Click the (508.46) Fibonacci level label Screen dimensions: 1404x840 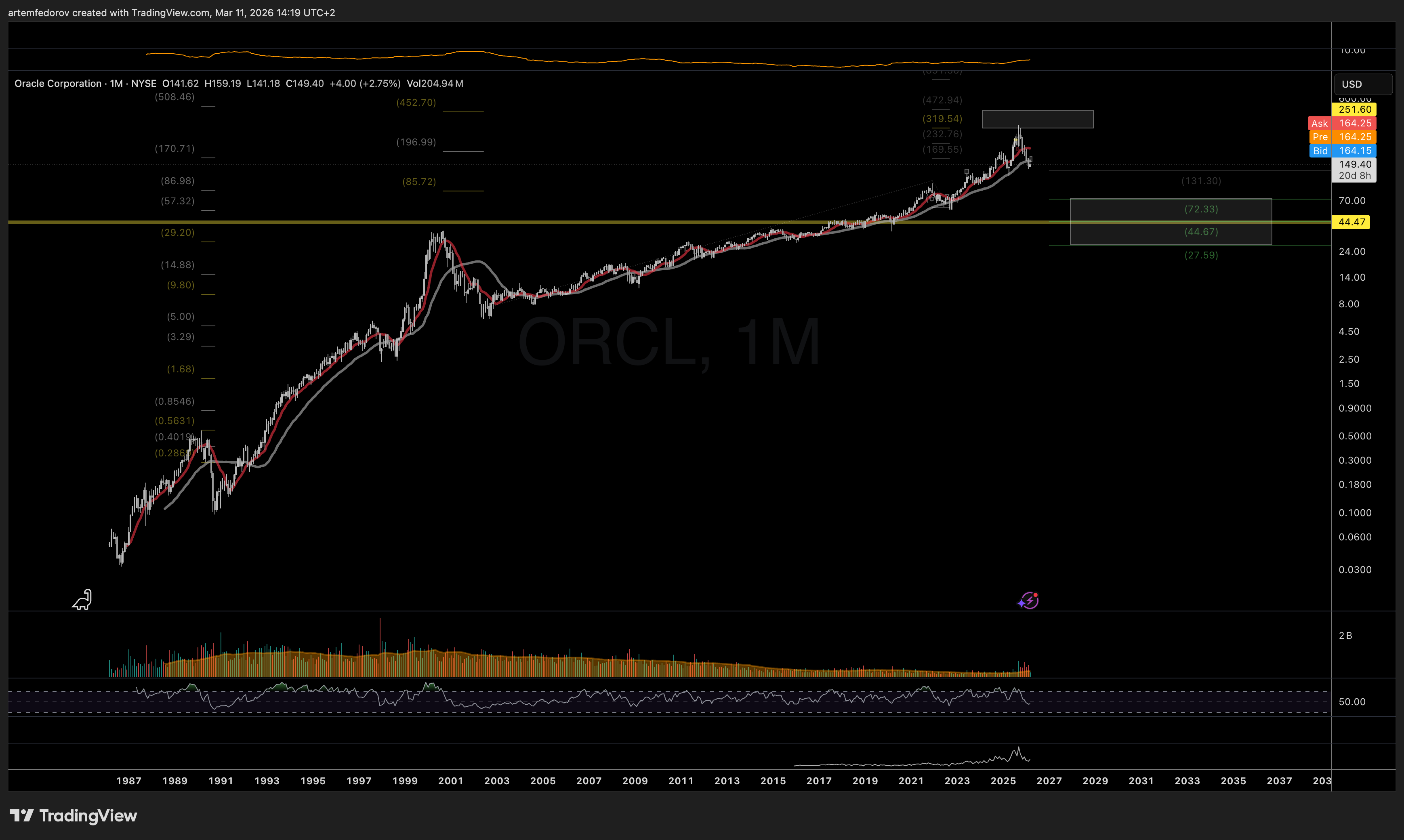click(174, 97)
